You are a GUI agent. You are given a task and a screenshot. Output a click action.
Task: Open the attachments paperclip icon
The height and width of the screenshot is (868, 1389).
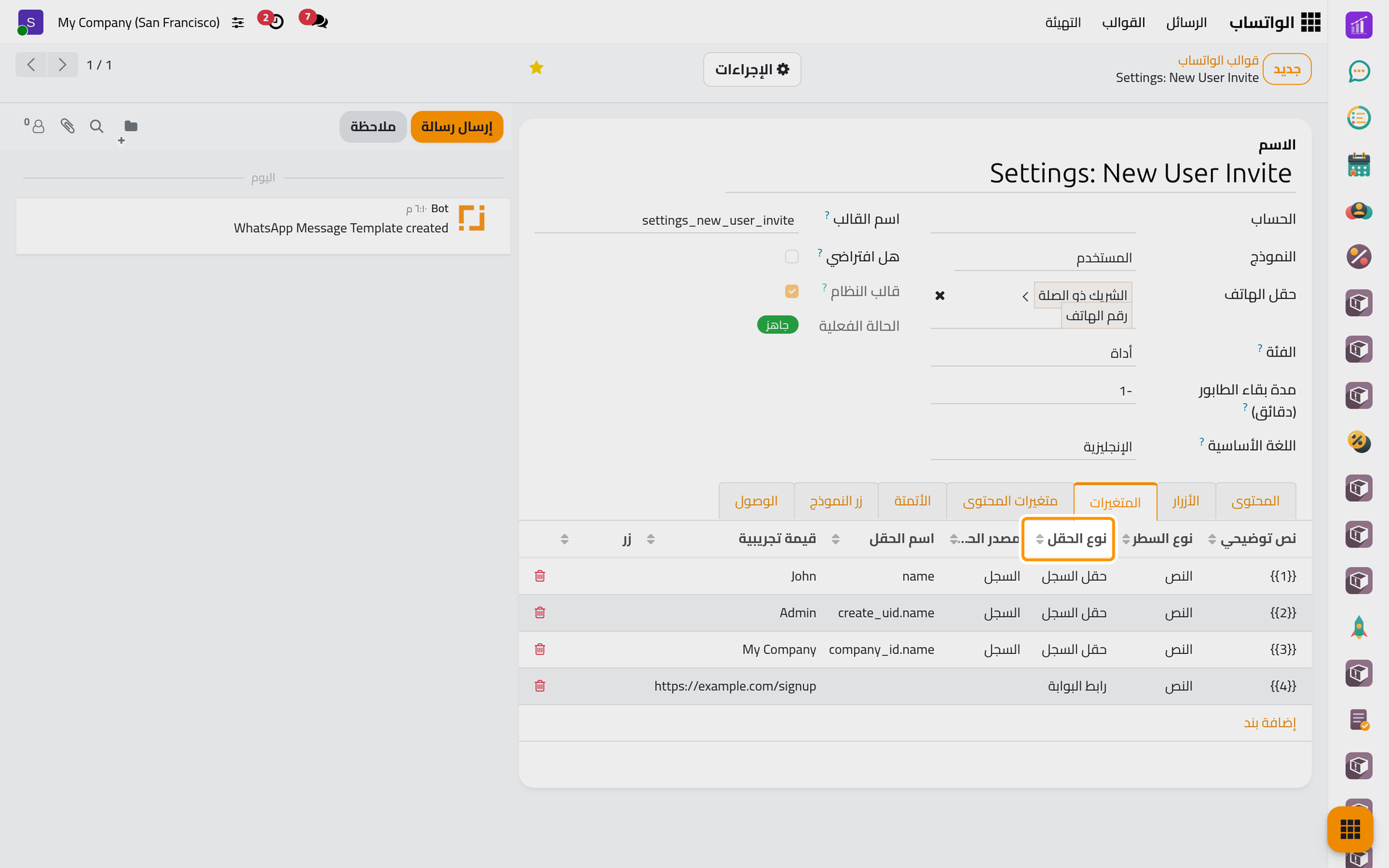[x=67, y=127]
